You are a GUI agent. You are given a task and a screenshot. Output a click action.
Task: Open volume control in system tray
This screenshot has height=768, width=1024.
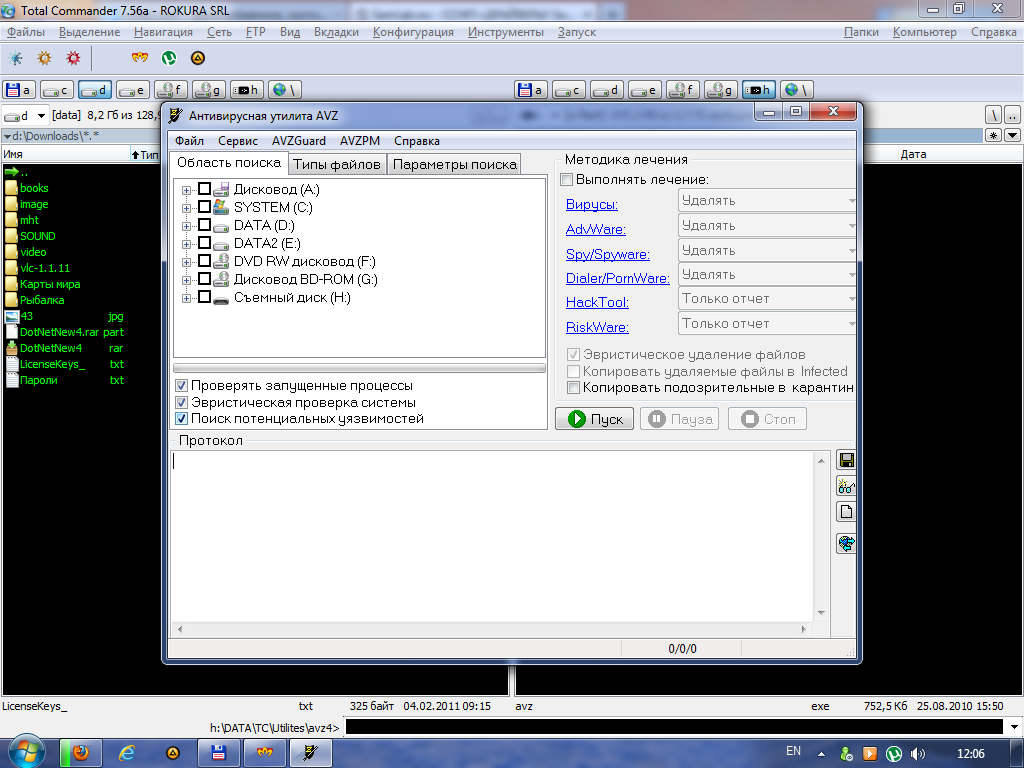click(918, 754)
